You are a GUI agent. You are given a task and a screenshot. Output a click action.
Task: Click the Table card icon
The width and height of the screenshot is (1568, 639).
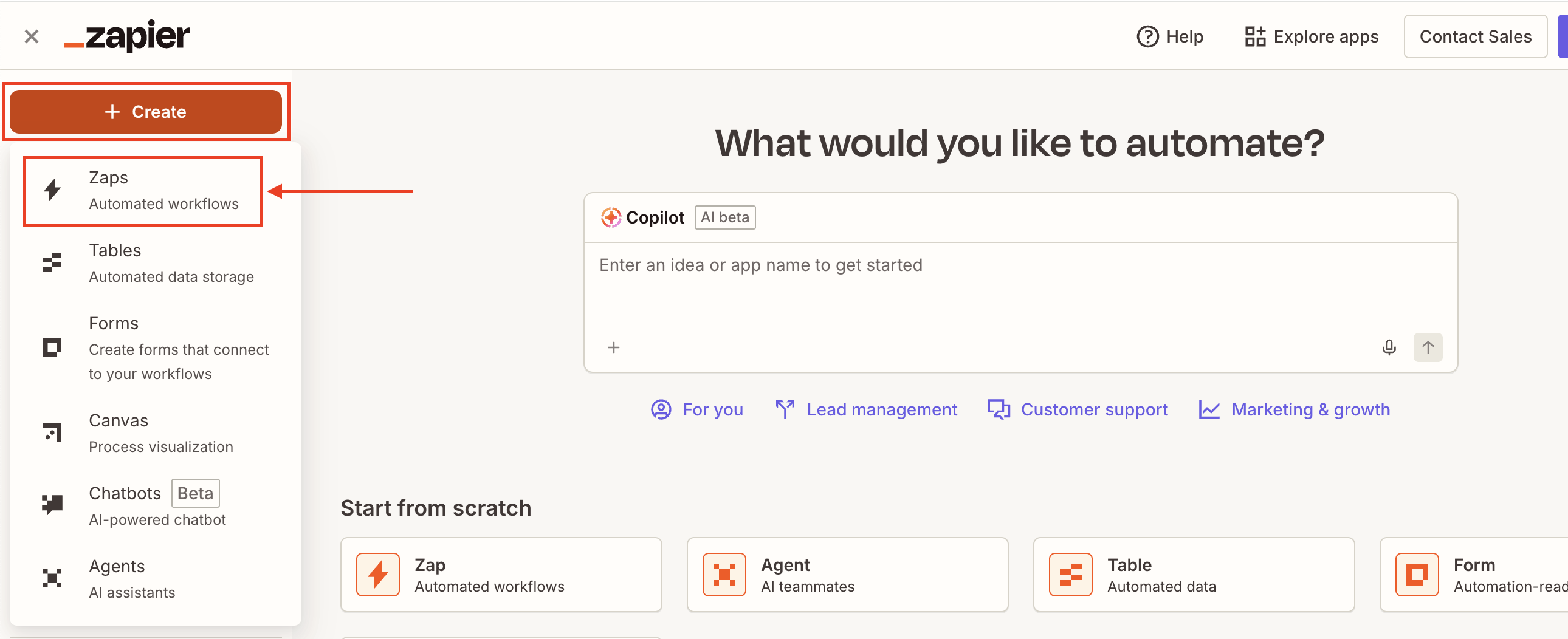(x=1070, y=574)
